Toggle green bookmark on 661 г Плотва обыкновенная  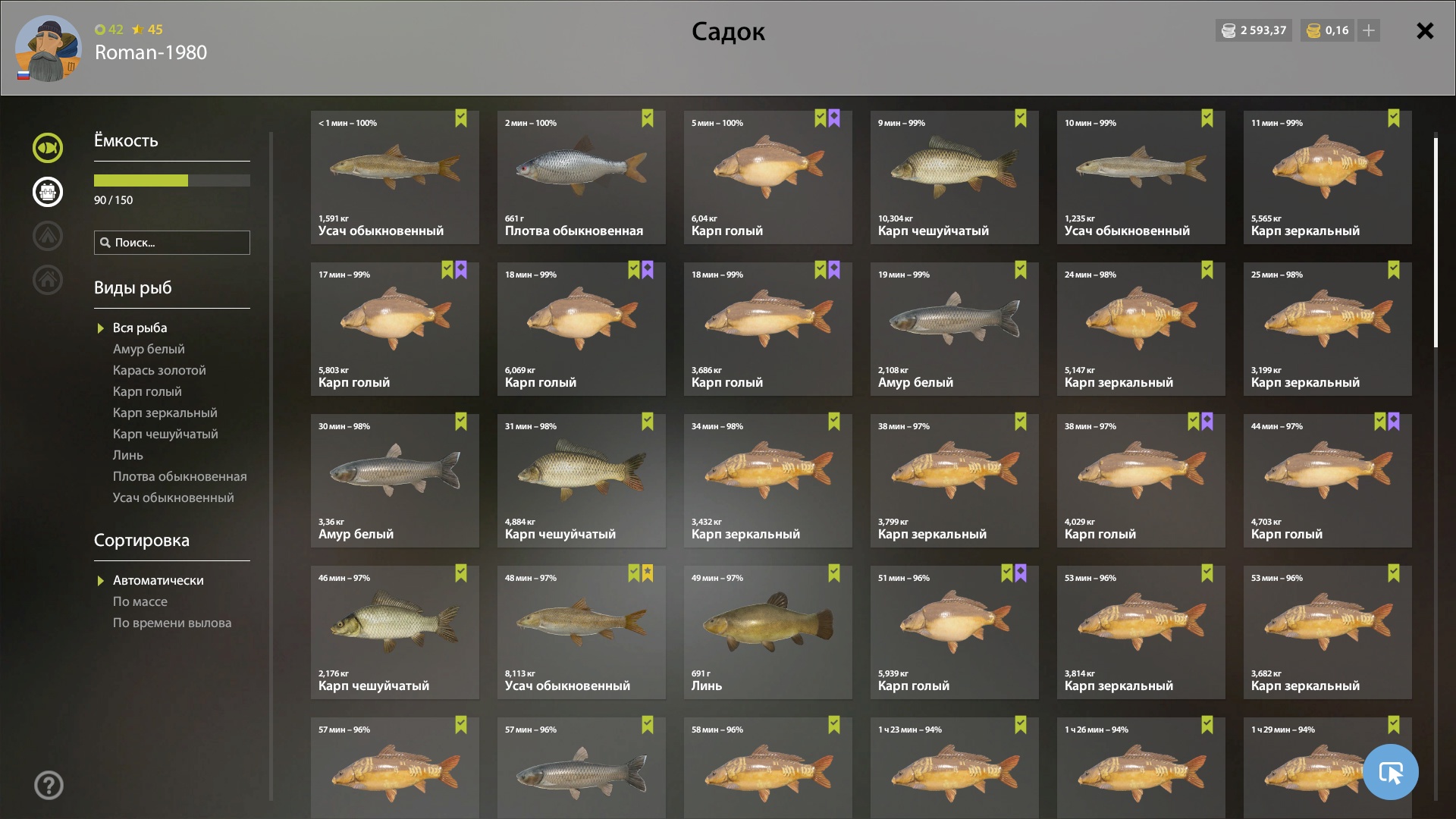(648, 118)
